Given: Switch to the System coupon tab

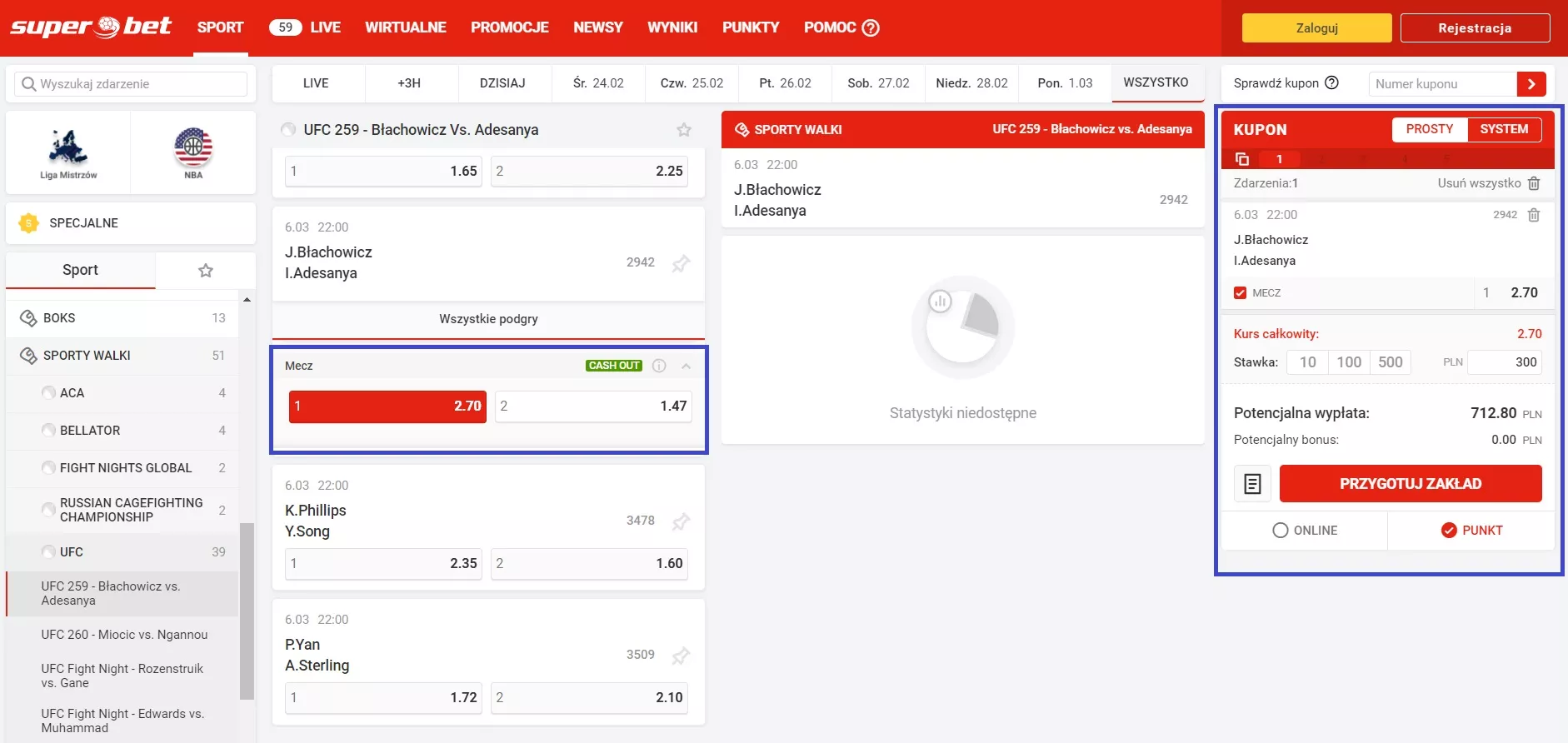Looking at the screenshot, I should point(1504,129).
